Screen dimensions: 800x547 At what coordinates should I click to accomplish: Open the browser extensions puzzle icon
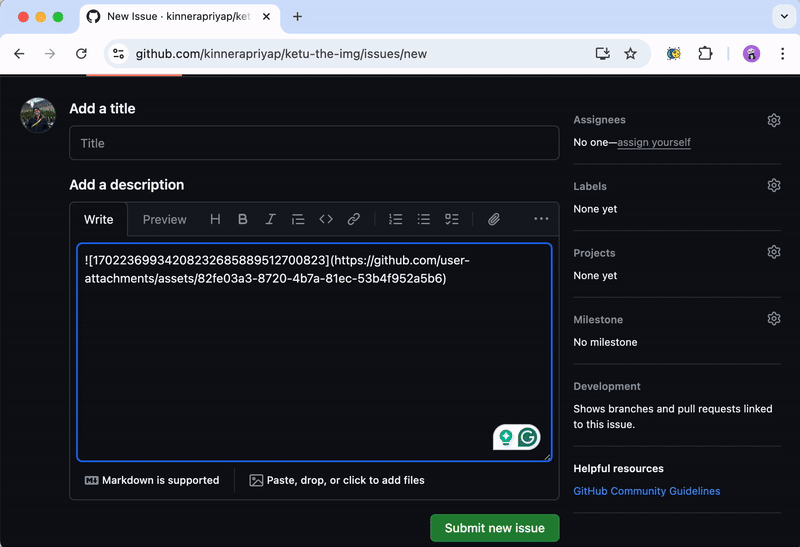705,54
